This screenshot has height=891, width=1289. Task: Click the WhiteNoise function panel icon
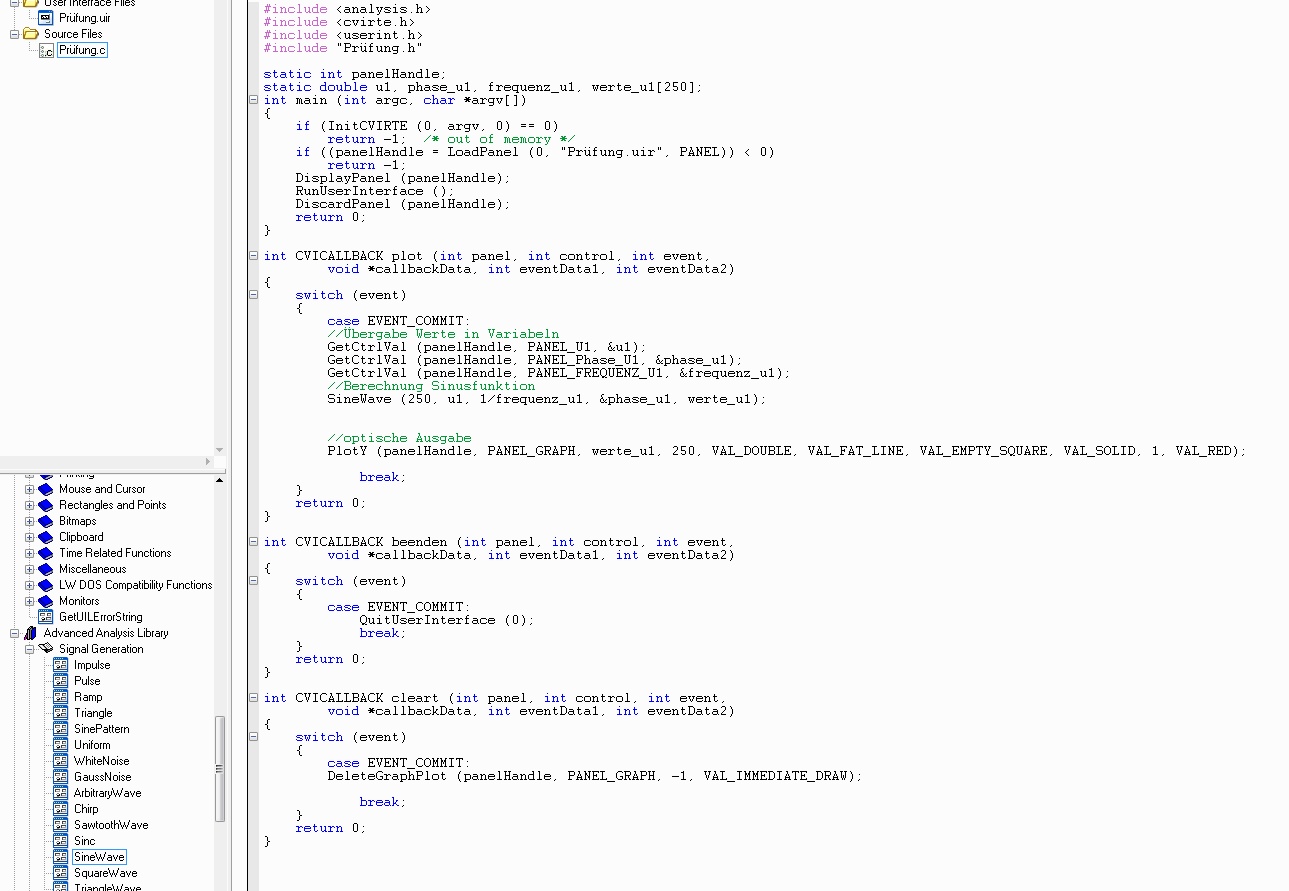click(x=61, y=761)
